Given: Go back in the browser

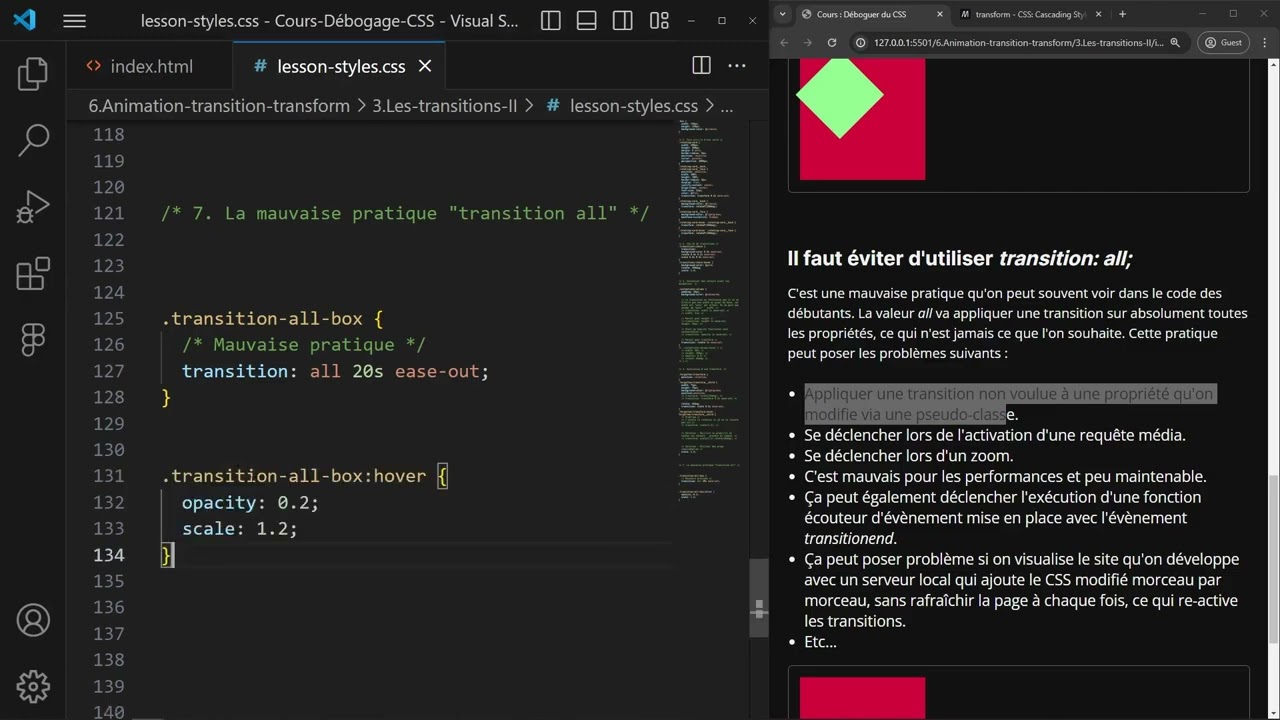Looking at the screenshot, I should 783,42.
